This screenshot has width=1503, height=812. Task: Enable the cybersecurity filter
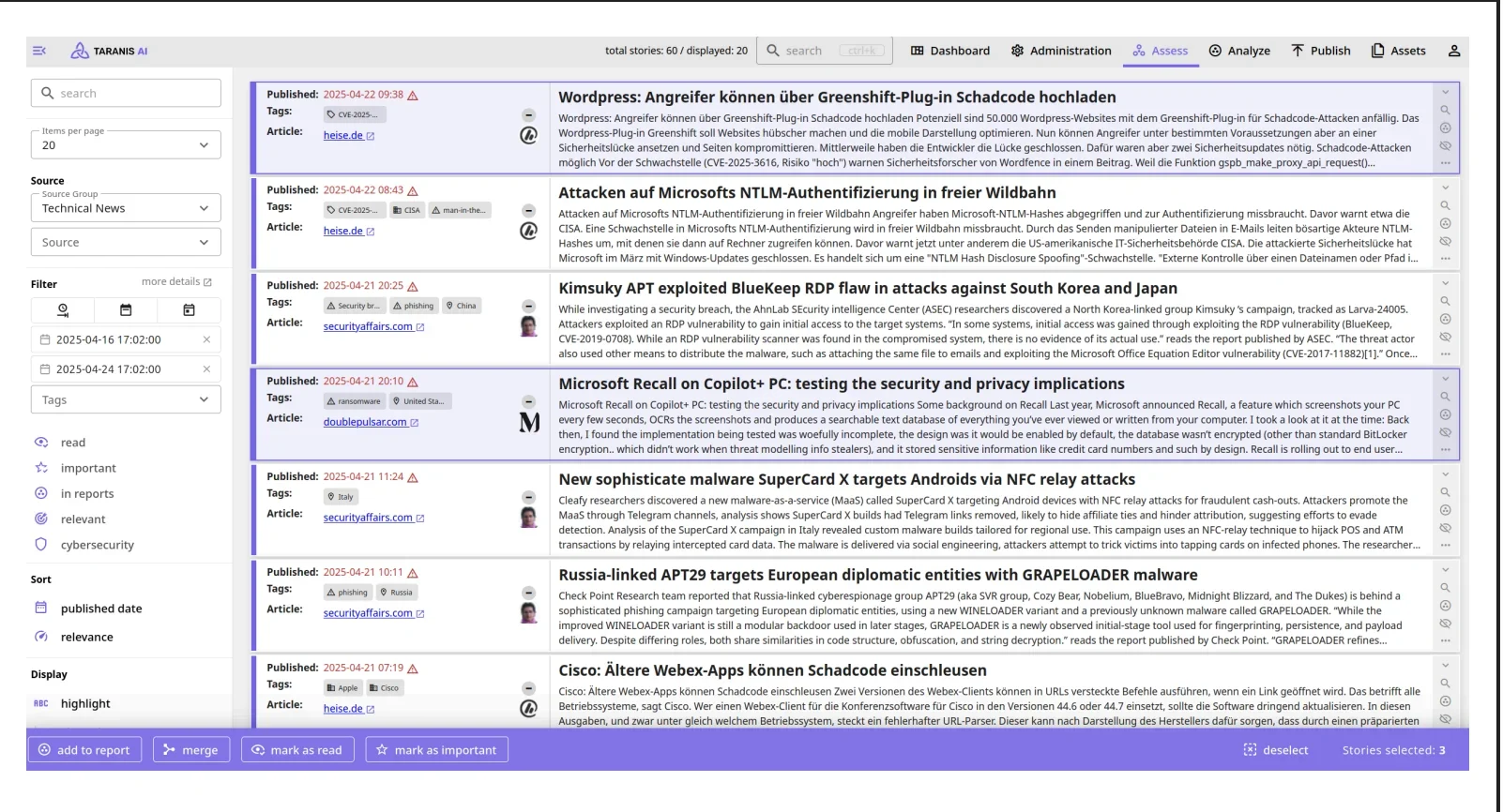pyautogui.click(x=97, y=545)
